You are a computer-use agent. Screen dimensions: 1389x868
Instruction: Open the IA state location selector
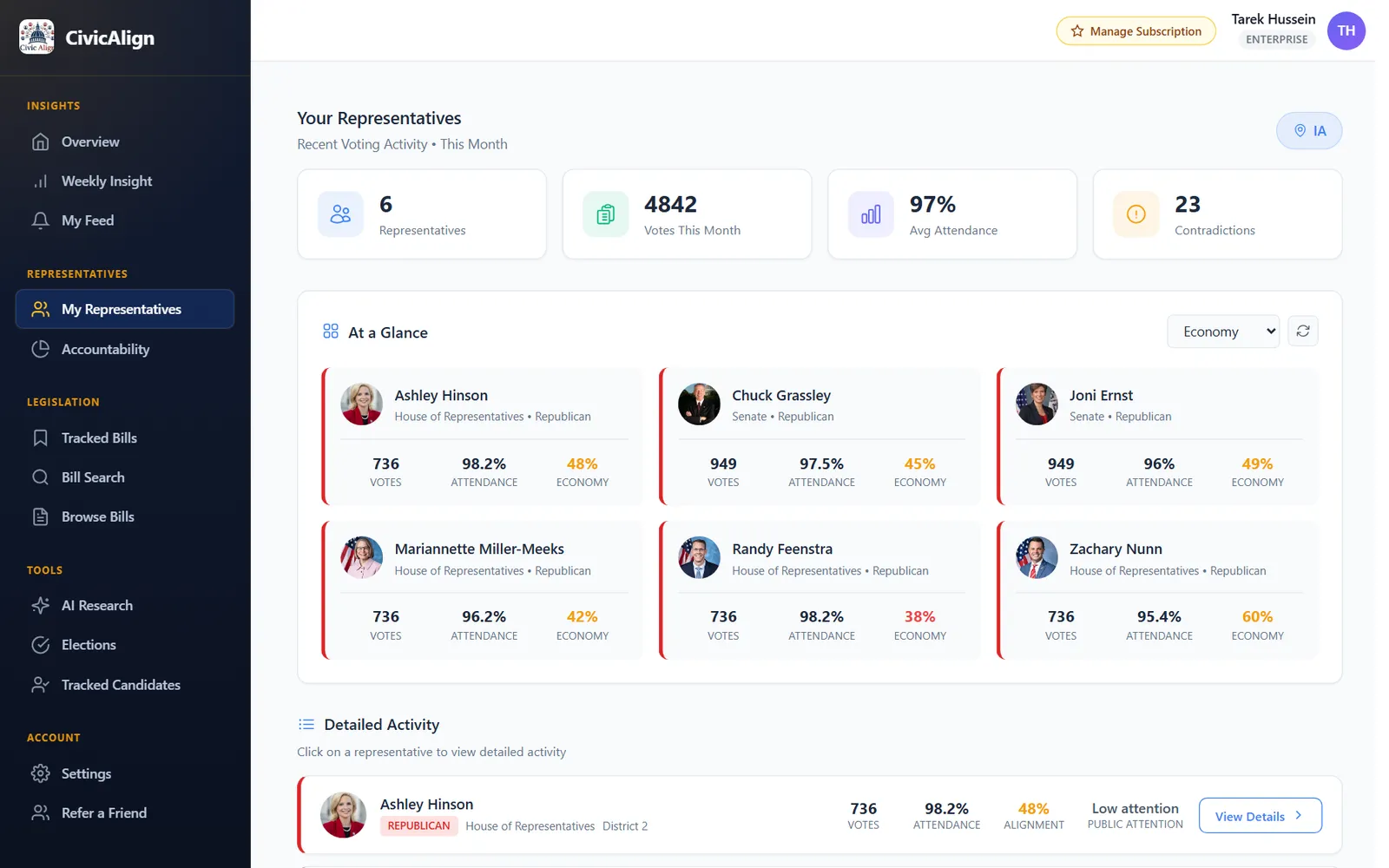[1309, 131]
